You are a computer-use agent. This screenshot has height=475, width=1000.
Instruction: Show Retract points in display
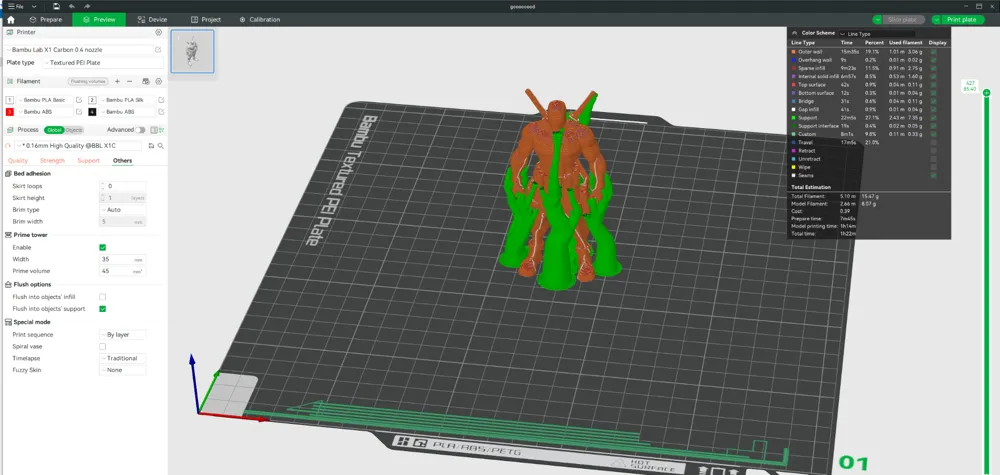[934, 150]
